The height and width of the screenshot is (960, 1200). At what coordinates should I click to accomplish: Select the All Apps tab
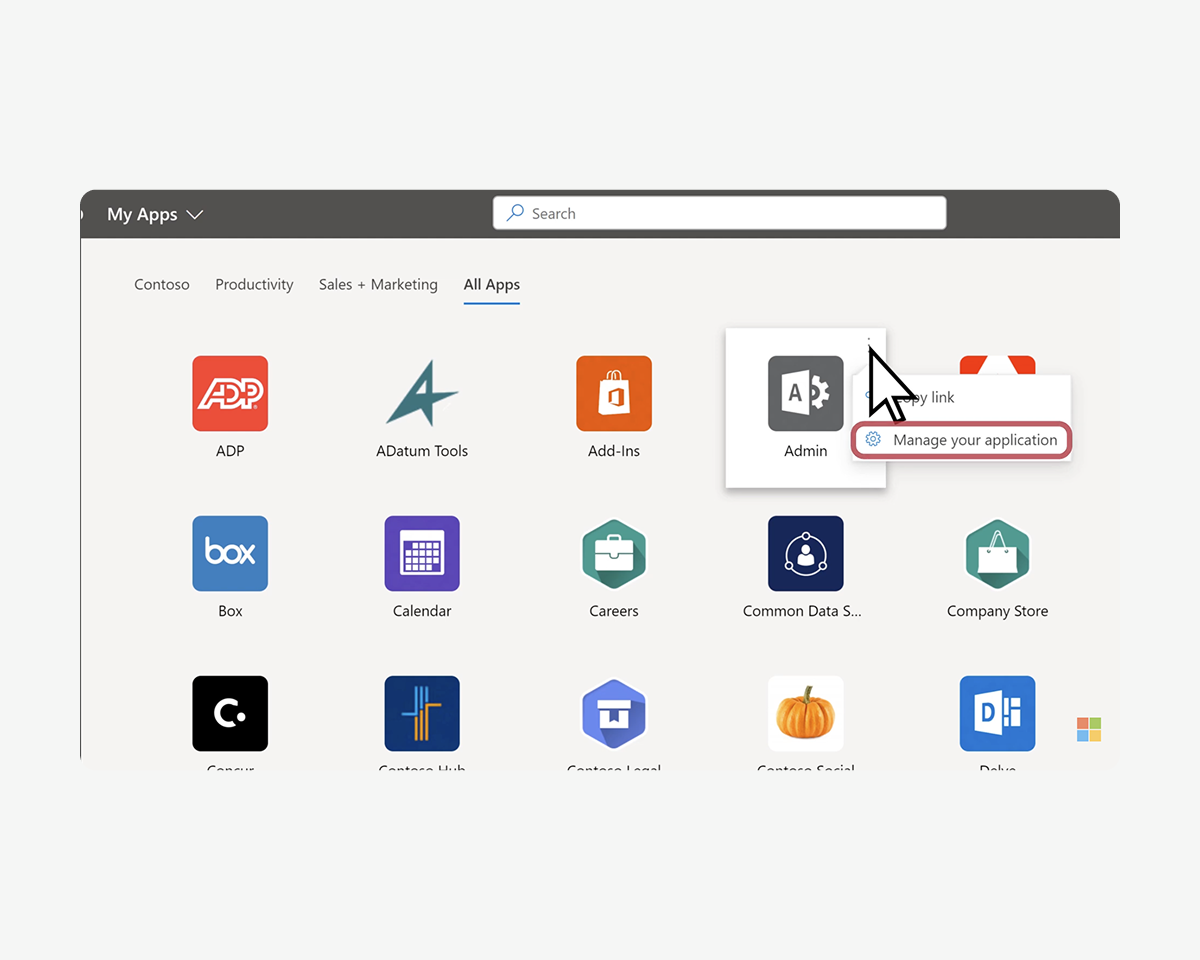pyautogui.click(x=492, y=284)
